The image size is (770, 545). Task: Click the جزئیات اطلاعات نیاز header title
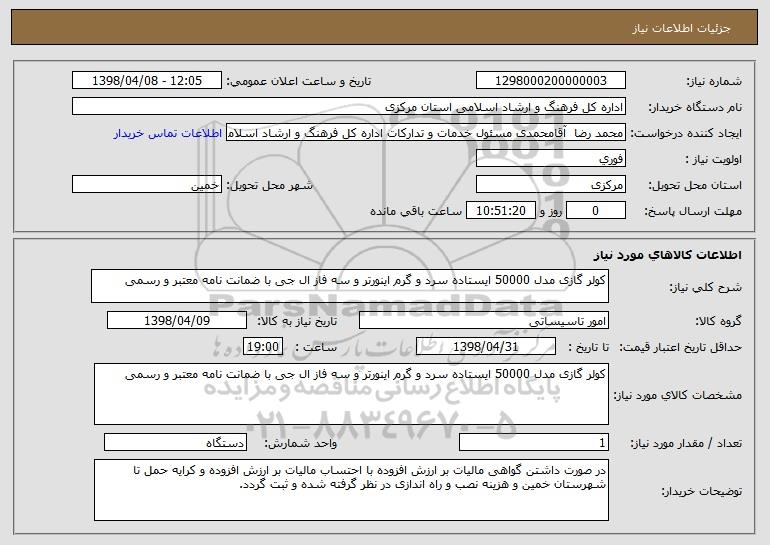681,28
